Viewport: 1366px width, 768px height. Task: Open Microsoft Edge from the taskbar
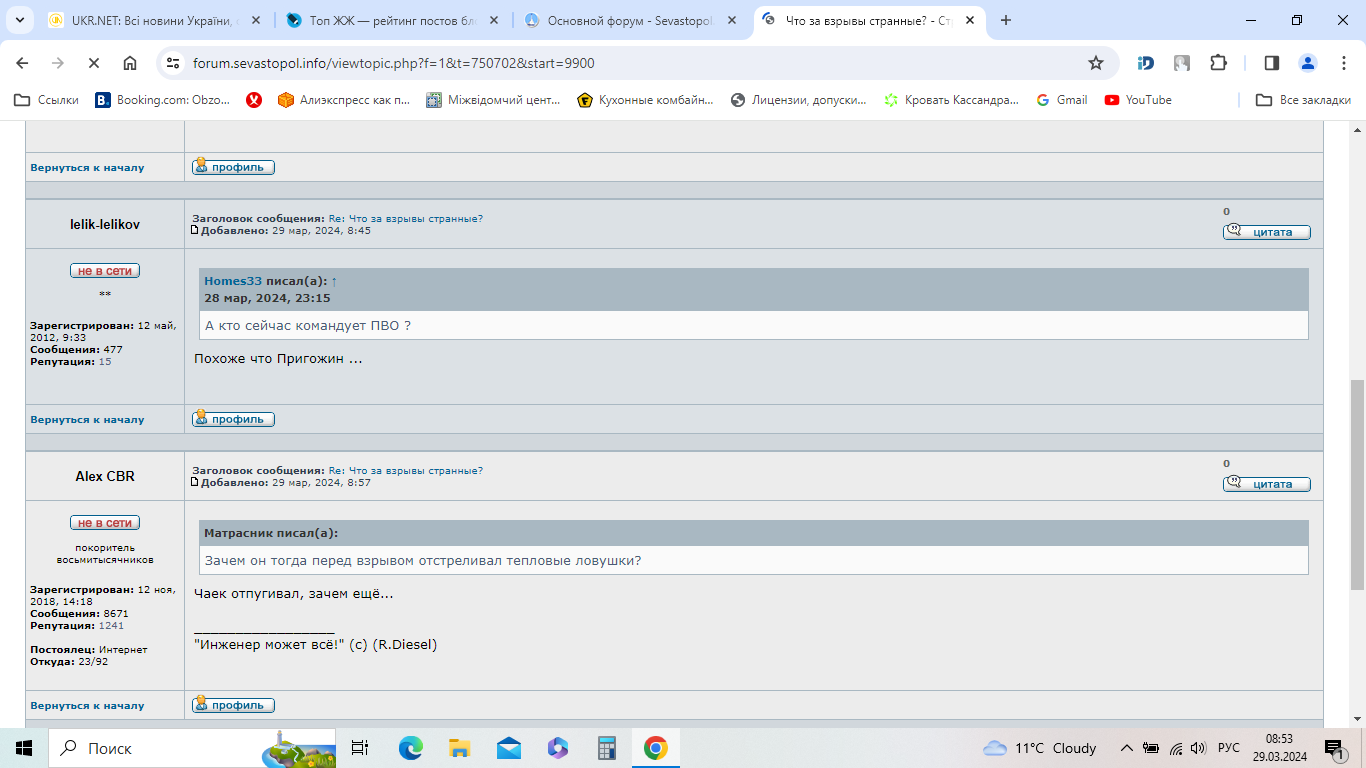point(410,748)
